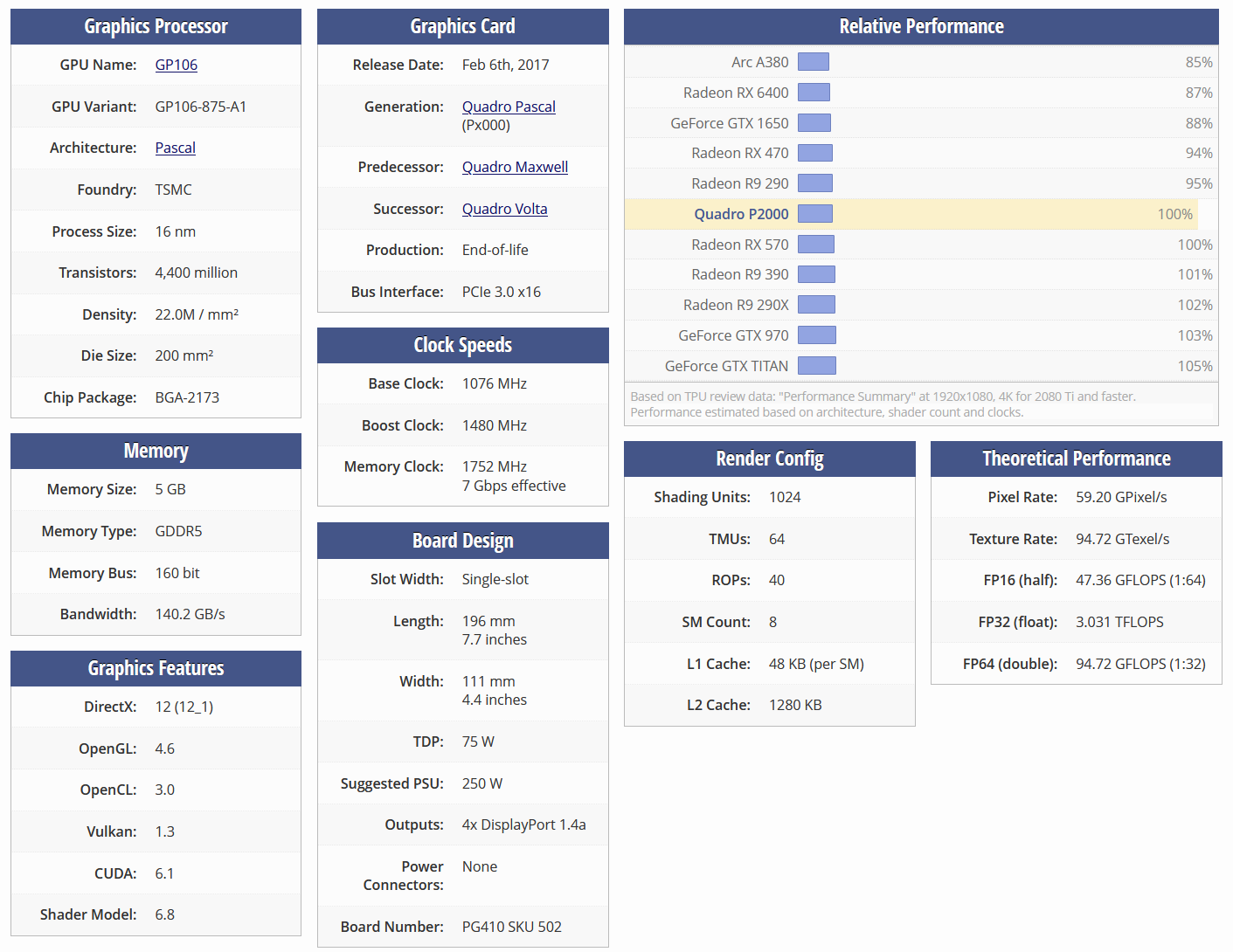Select the 75 W TDP value

click(x=478, y=742)
